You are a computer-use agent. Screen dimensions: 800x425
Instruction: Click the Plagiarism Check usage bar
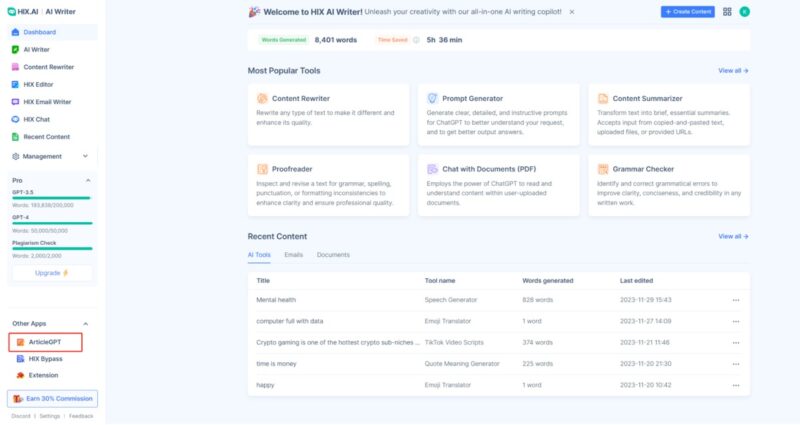(52, 248)
